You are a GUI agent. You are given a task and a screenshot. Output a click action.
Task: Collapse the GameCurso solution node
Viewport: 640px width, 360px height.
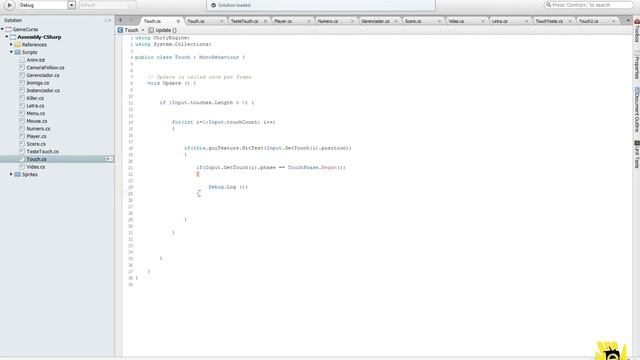click(x=2, y=29)
